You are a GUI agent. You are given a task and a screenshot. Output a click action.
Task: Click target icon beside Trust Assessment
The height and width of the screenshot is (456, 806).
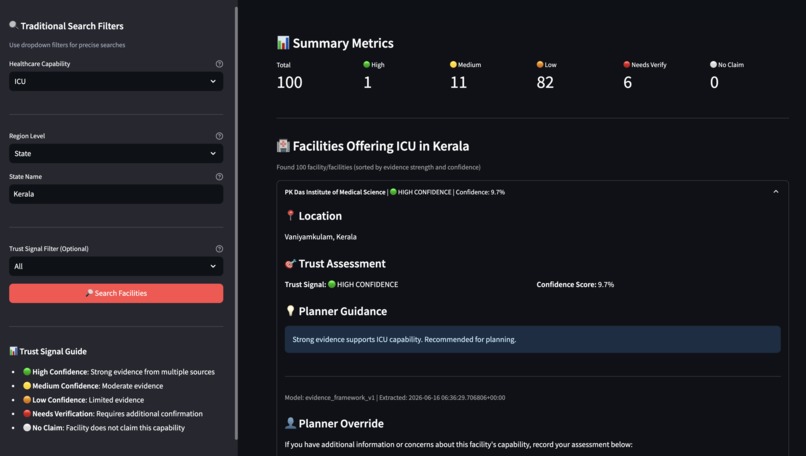point(290,264)
